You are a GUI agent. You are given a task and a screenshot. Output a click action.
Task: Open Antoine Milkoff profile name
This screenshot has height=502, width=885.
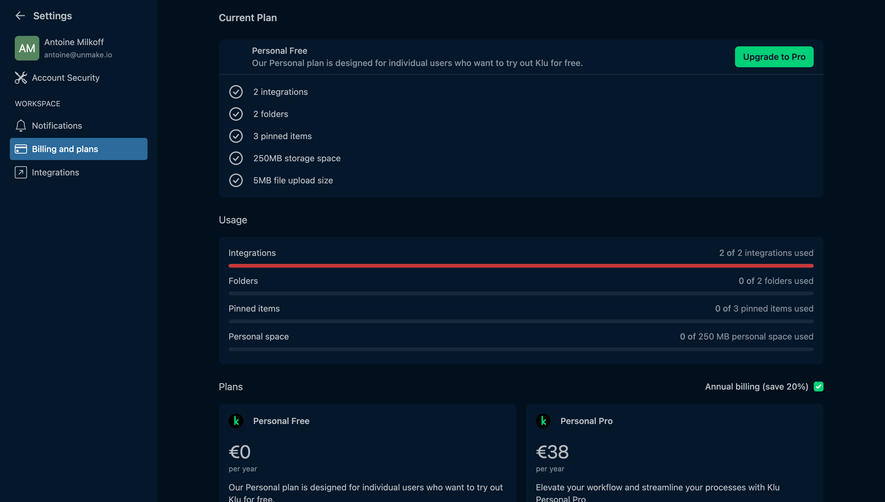[74, 42]
